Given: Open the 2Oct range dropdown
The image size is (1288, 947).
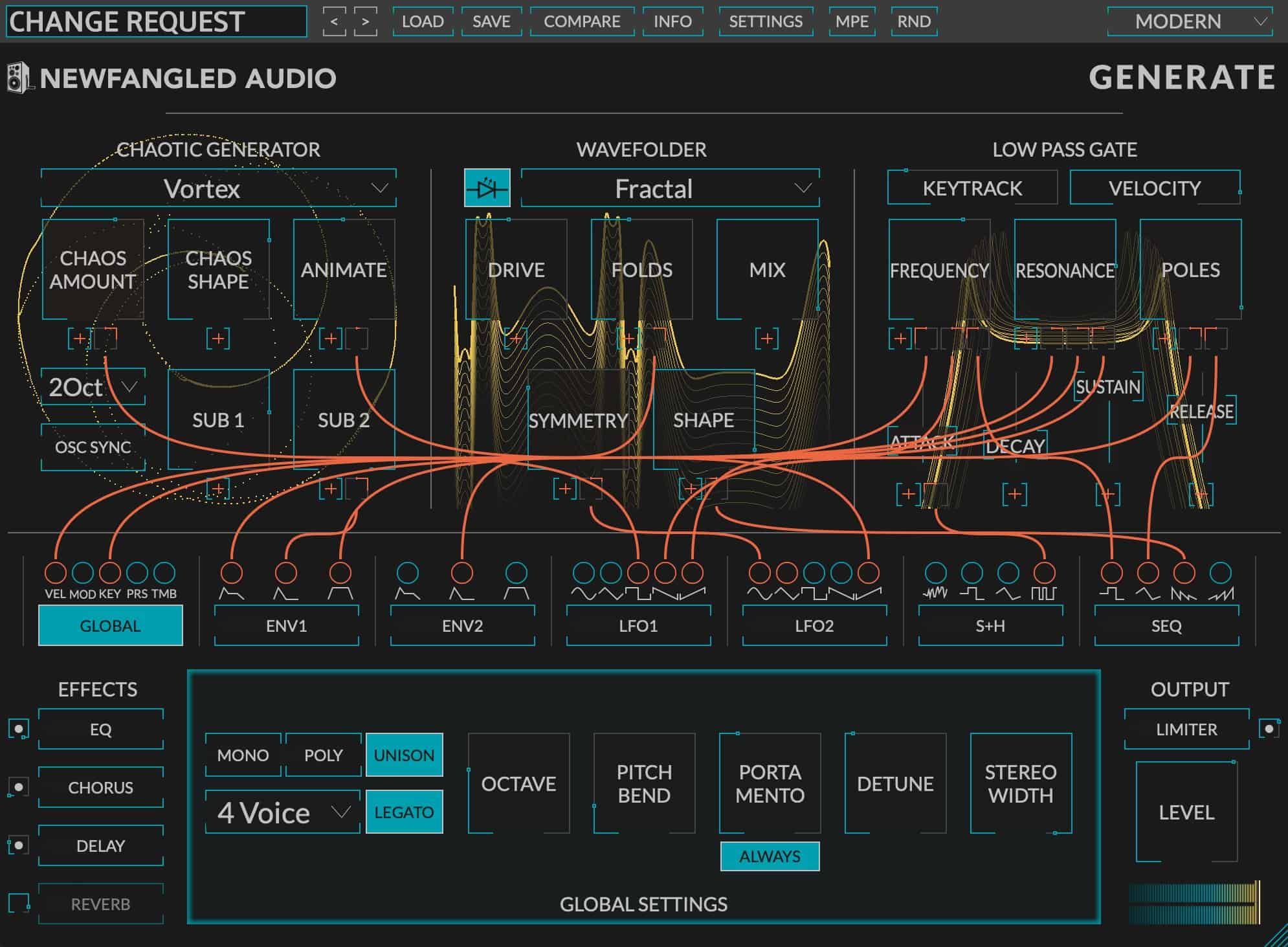Looking at the screenshot, I should click(x=93, y=387).
